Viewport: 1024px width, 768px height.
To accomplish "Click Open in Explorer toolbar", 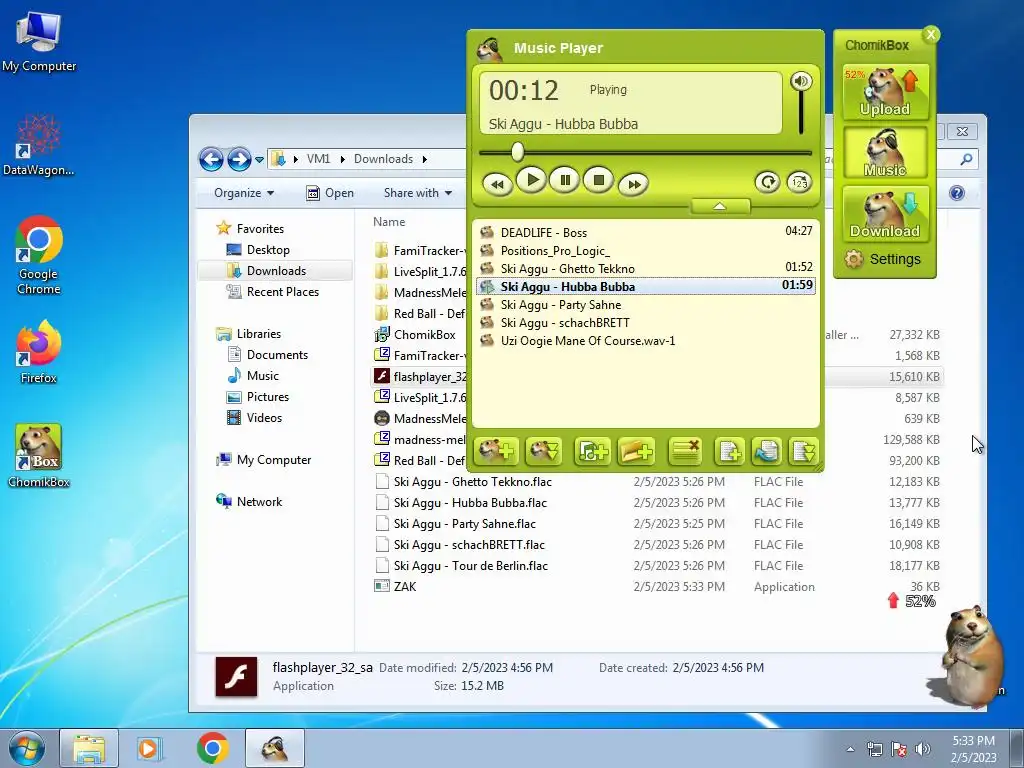I will 330,193.
